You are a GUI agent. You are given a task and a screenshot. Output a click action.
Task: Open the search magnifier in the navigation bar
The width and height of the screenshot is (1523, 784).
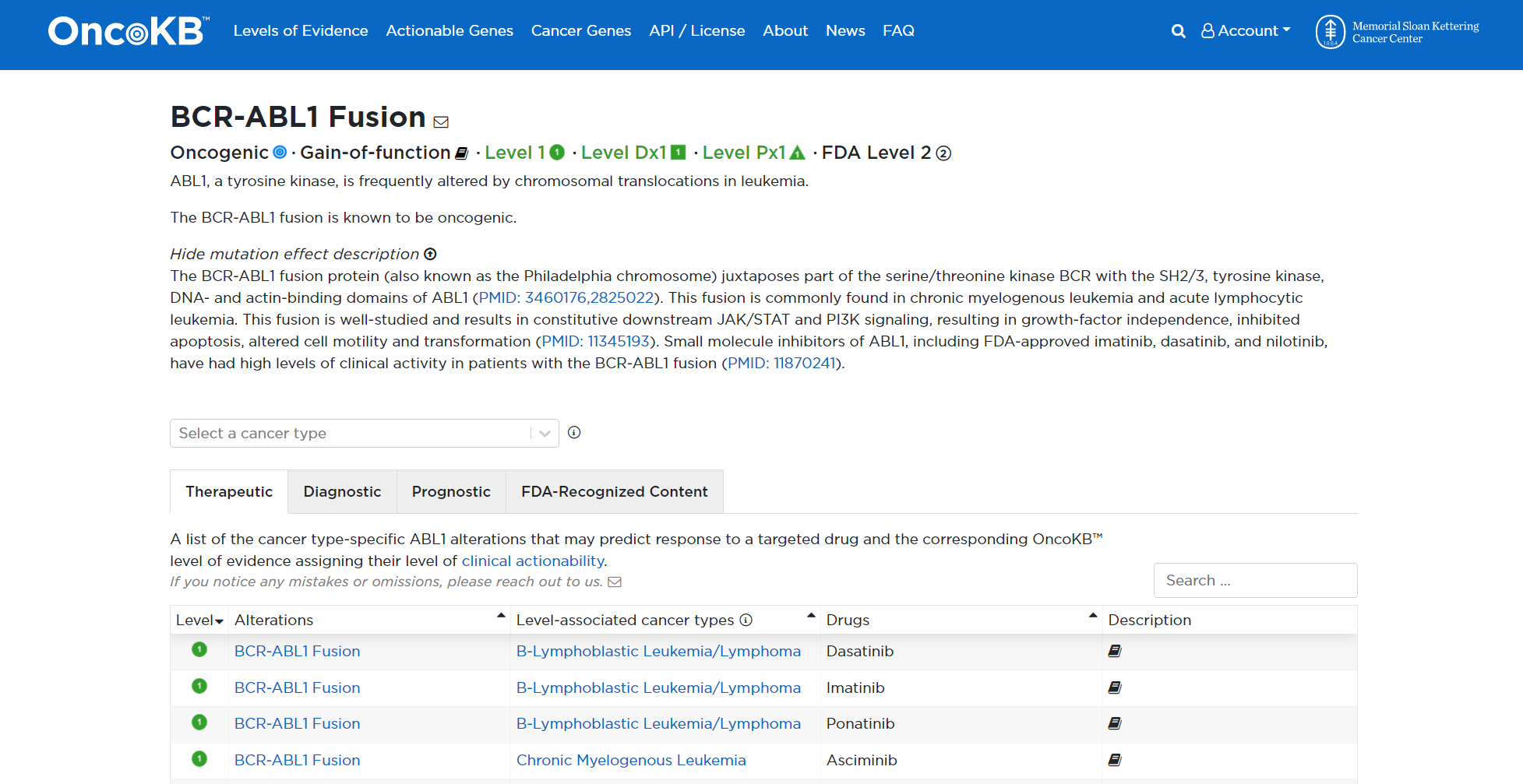tap(1178, 31)
